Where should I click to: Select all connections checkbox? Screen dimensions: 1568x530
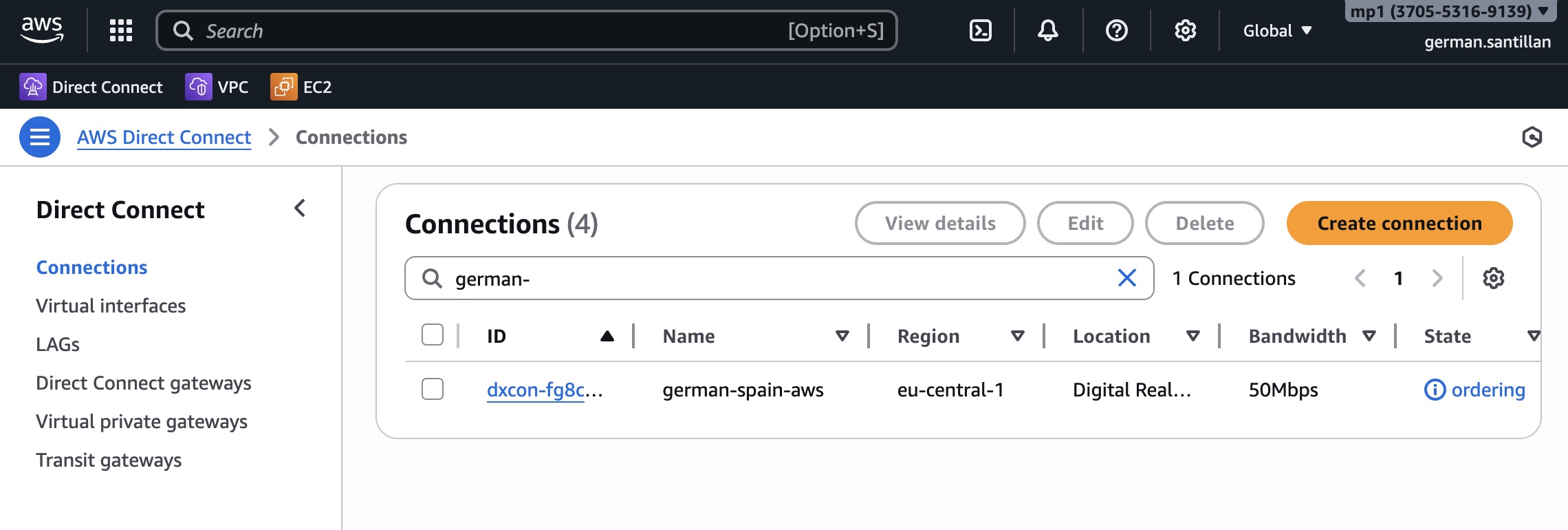pyautogui.click(x=433, y=335)
